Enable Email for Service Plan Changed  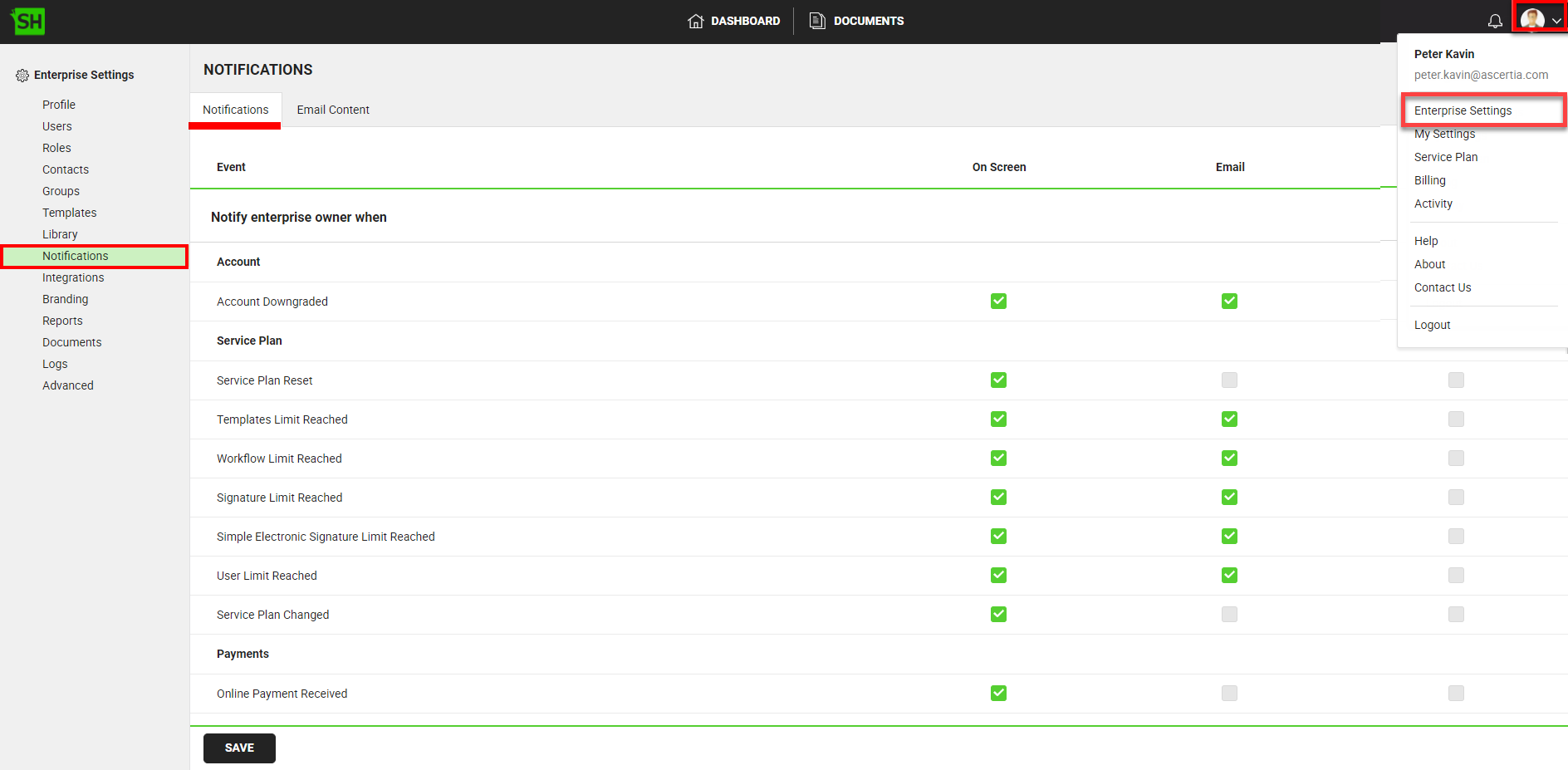pyautogui.click(x=1229, y=615)
